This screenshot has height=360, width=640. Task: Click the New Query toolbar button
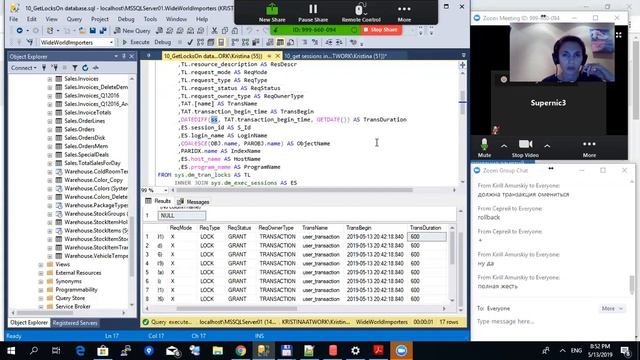132,31
